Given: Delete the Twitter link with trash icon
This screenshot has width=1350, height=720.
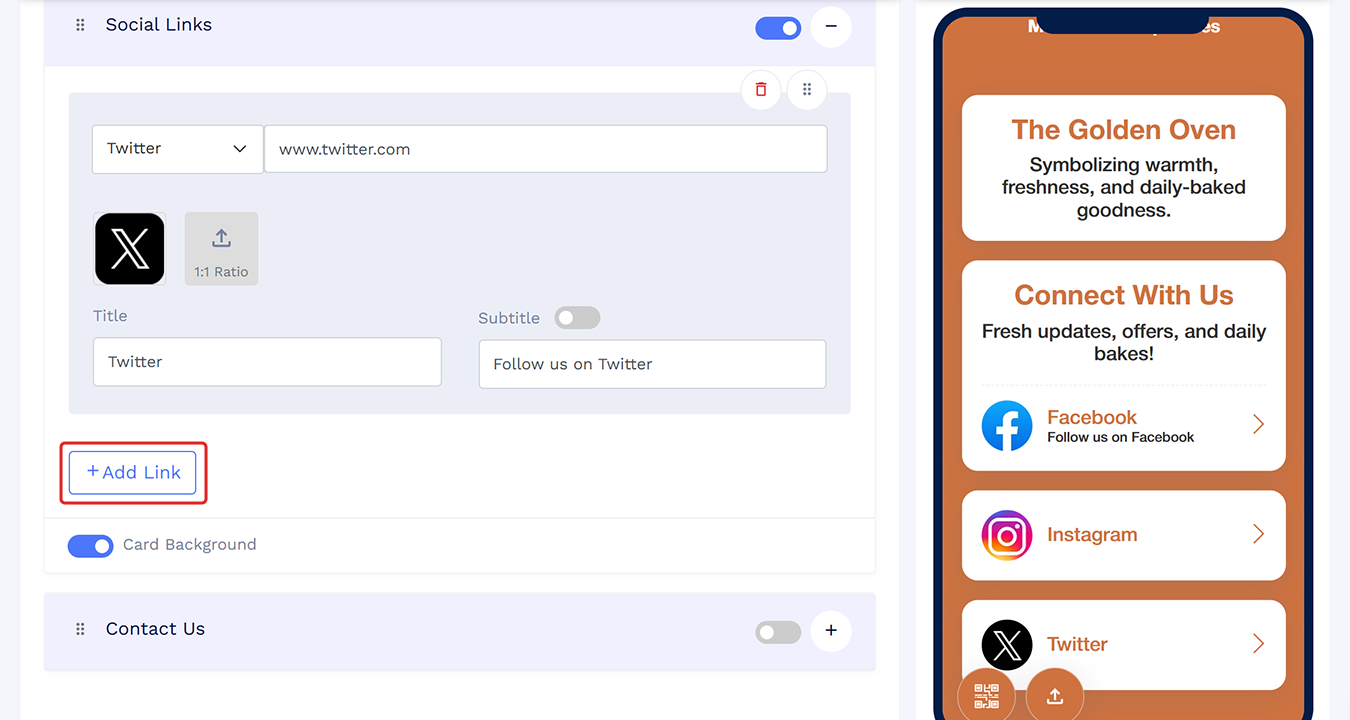Looking at the screenshot, I should [x=761, y=90].
